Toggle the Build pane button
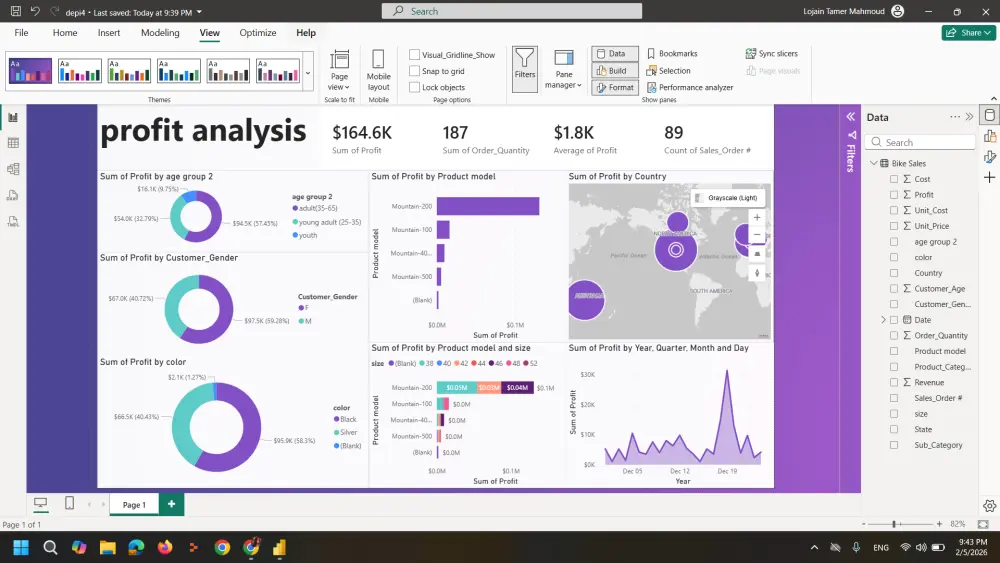The image size is (1000, 563). click(615, 71)
